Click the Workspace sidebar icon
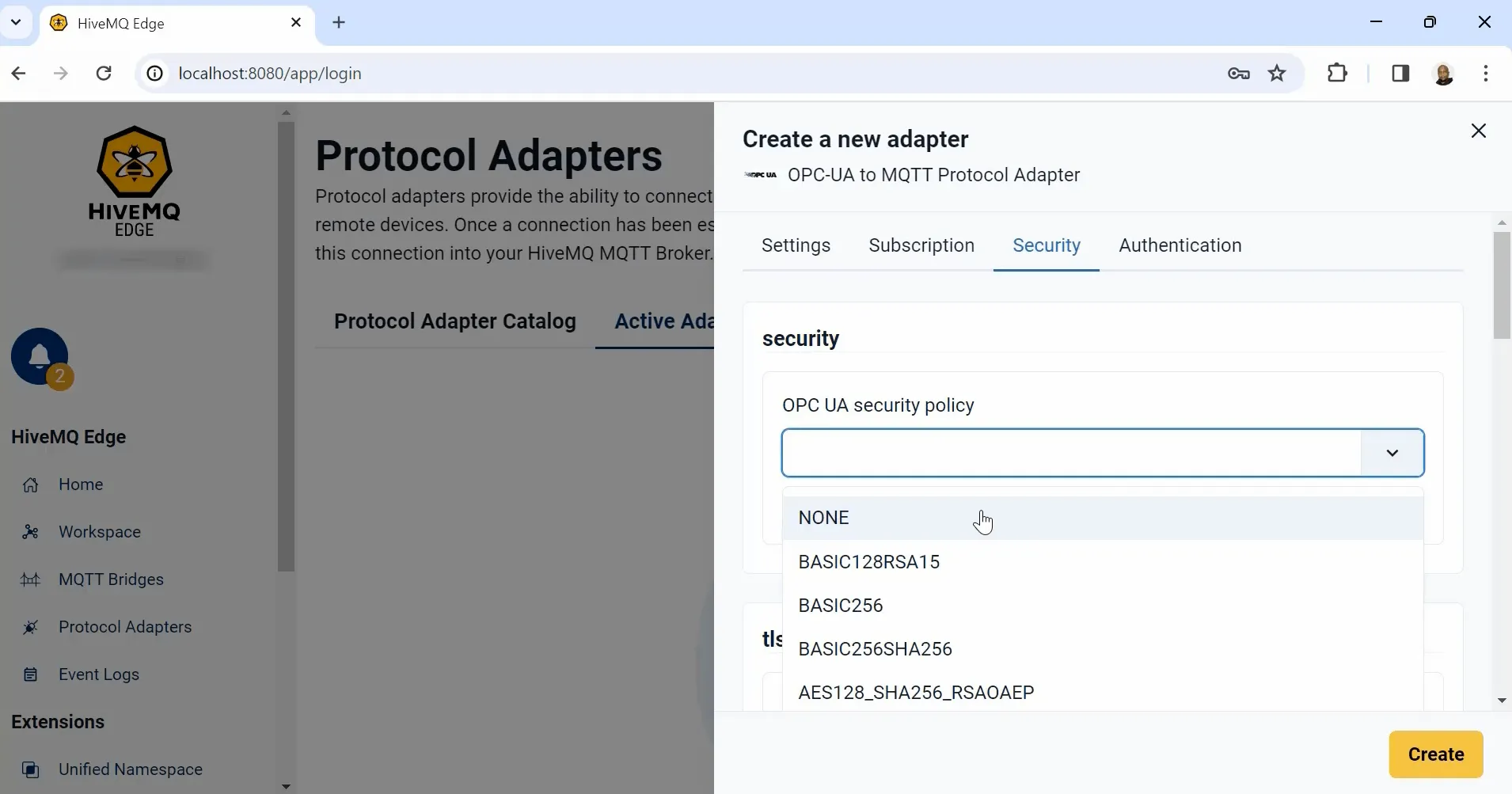This screenshot has width=1512, height=794. tap(30, 532)
